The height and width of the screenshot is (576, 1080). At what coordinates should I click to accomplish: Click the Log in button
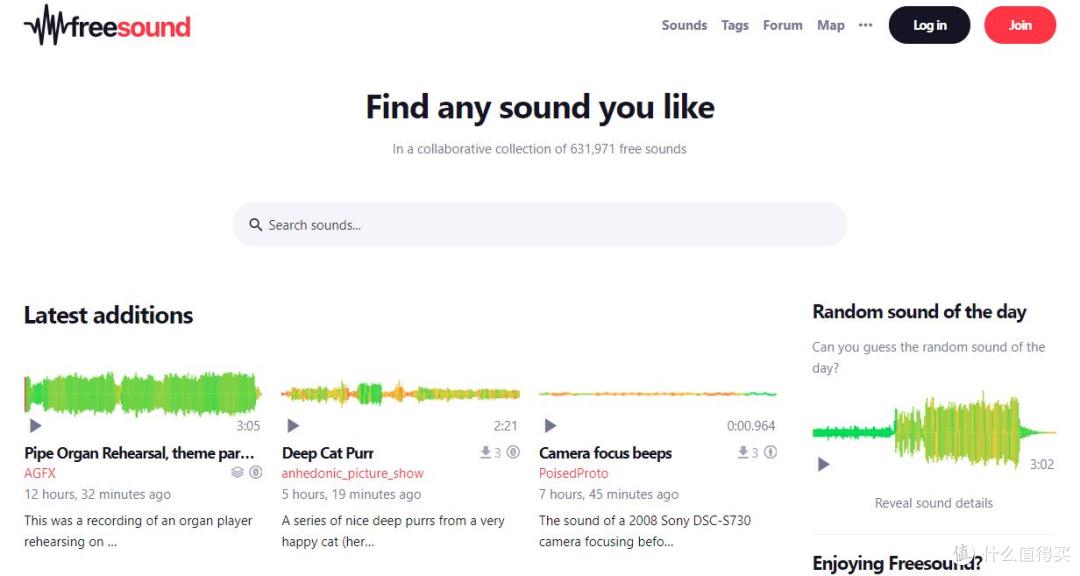coord(929,25)
